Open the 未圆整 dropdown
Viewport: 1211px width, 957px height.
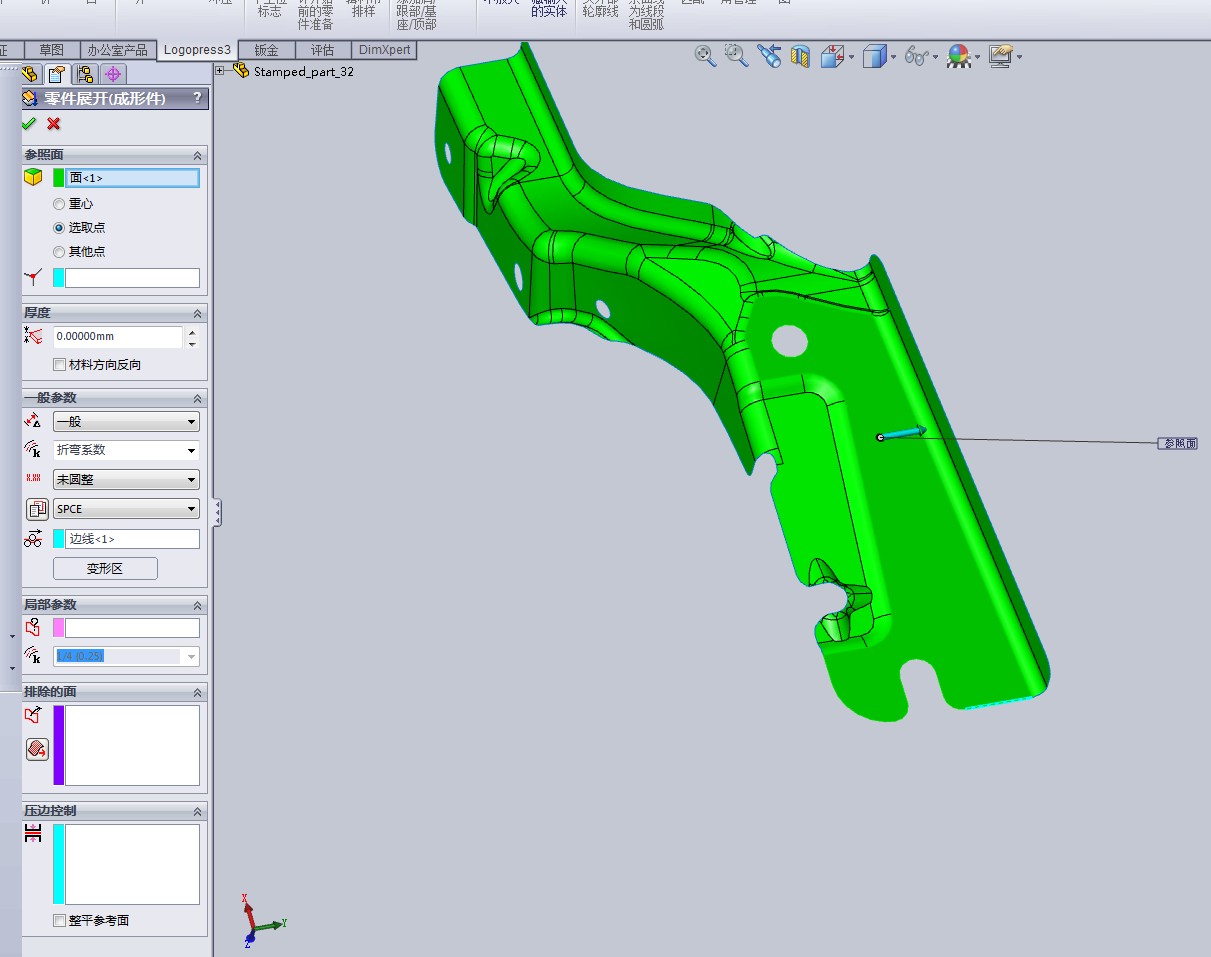point(126,480)
